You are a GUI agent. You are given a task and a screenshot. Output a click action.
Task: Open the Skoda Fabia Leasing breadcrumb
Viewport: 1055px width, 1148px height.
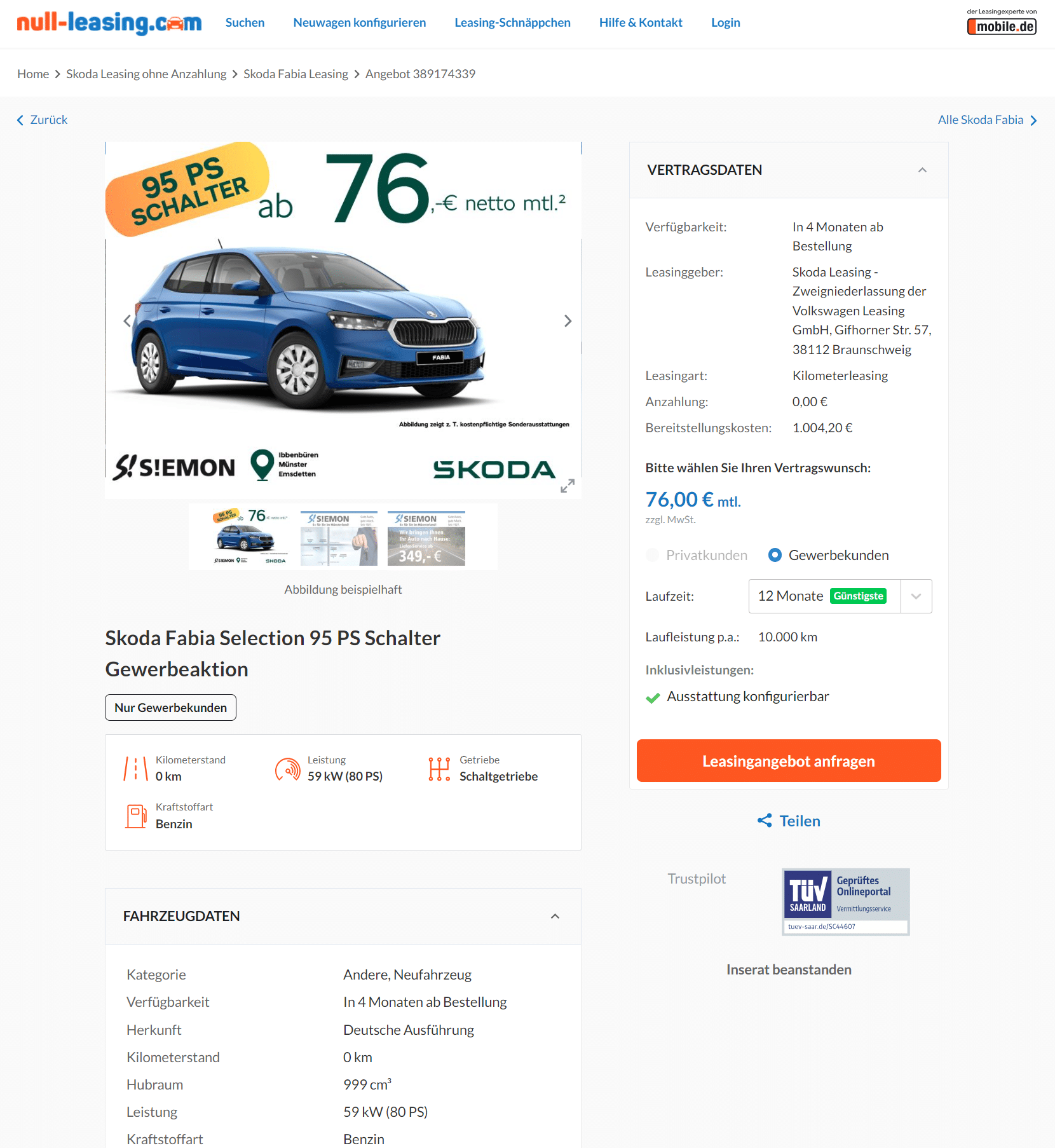(x=296, y=74)
